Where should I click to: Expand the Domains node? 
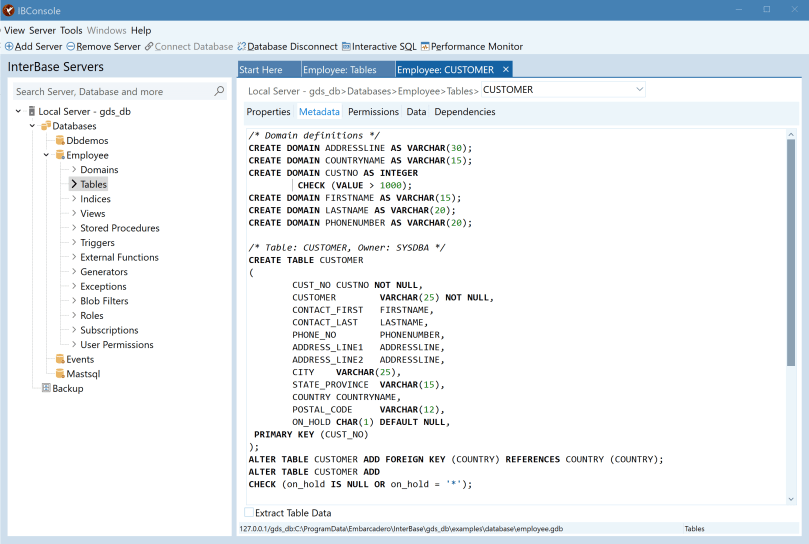point(74,169)
